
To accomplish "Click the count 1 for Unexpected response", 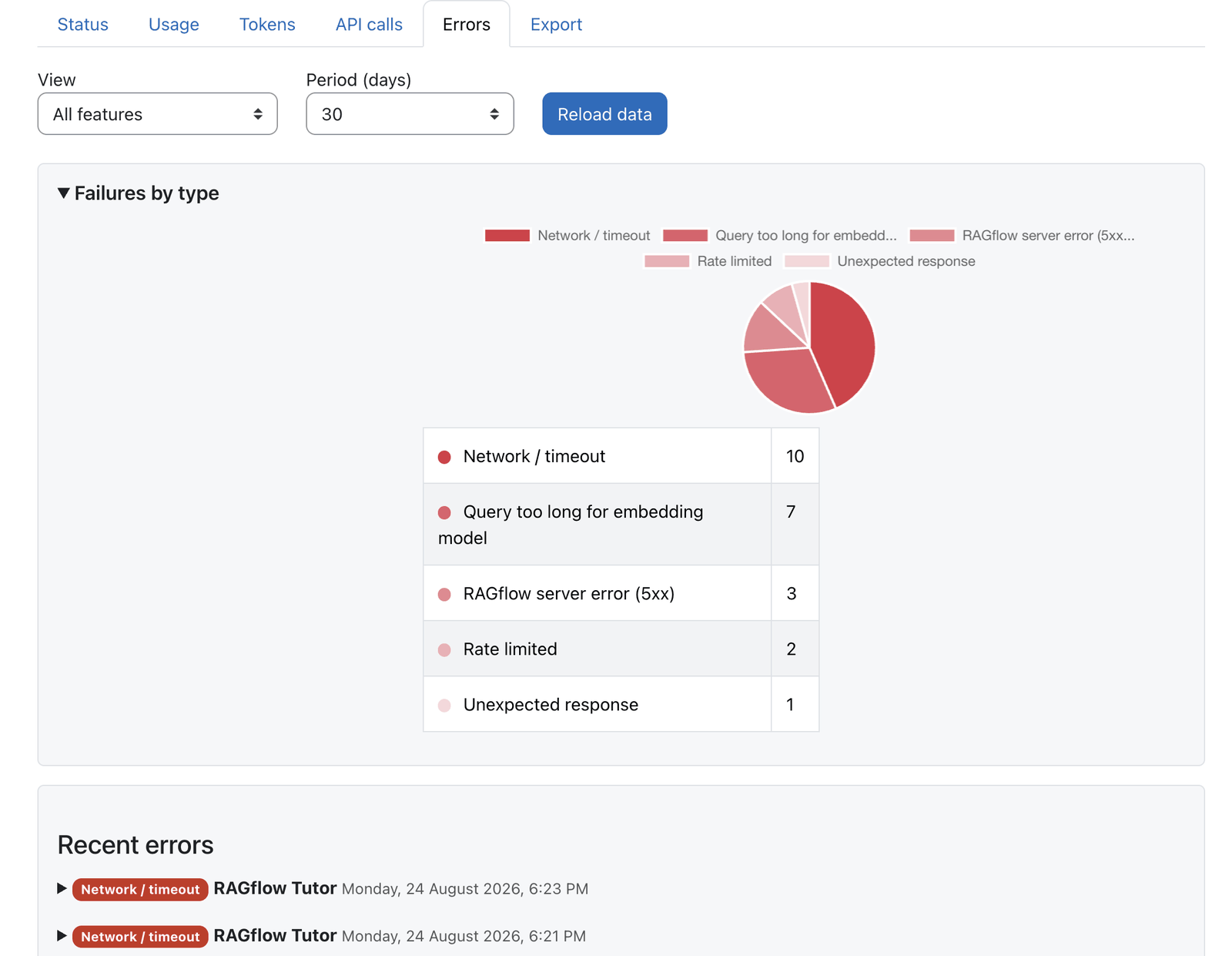I will (x=790, y=704).
